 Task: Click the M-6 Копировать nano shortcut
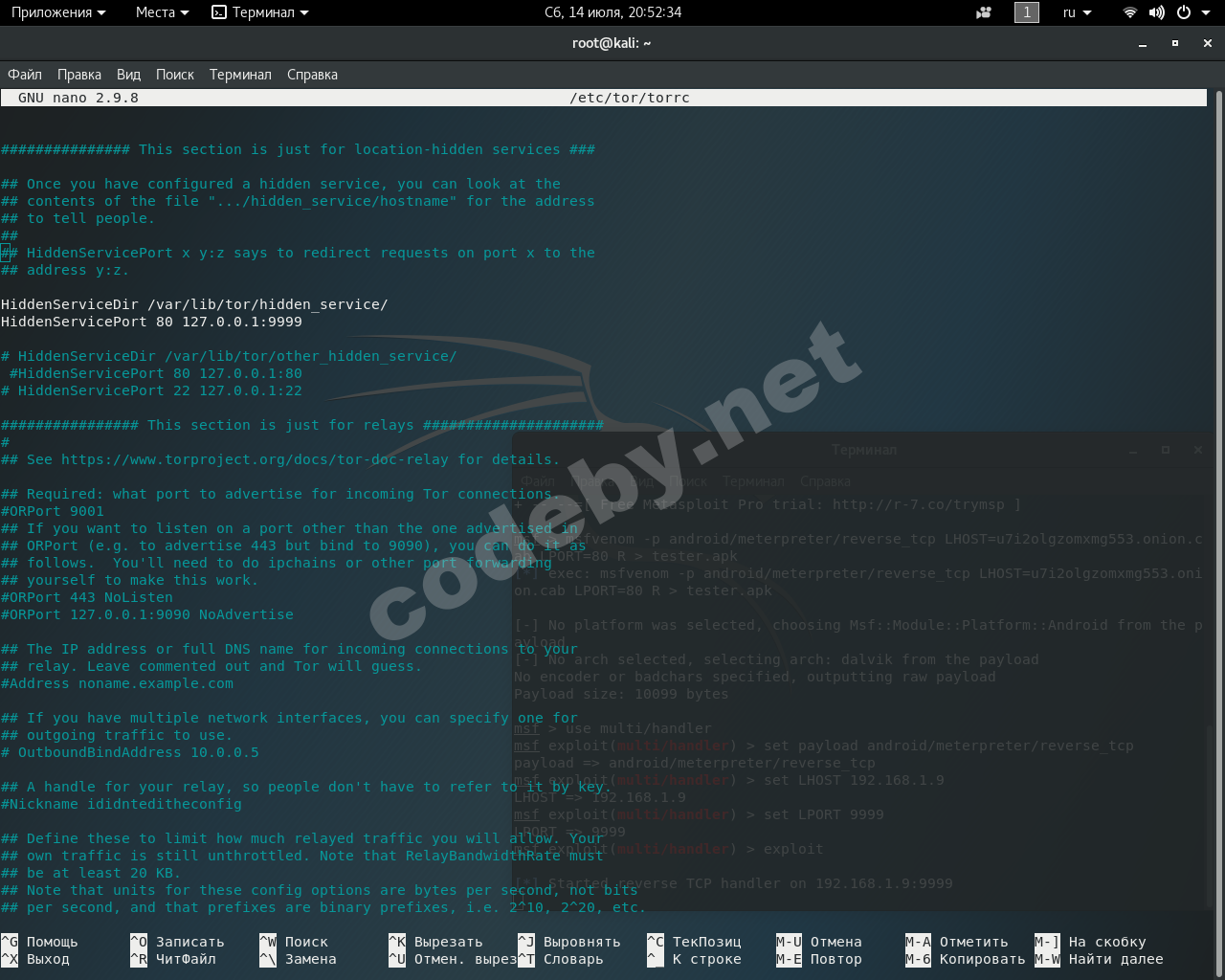click(x=966, y=959)
